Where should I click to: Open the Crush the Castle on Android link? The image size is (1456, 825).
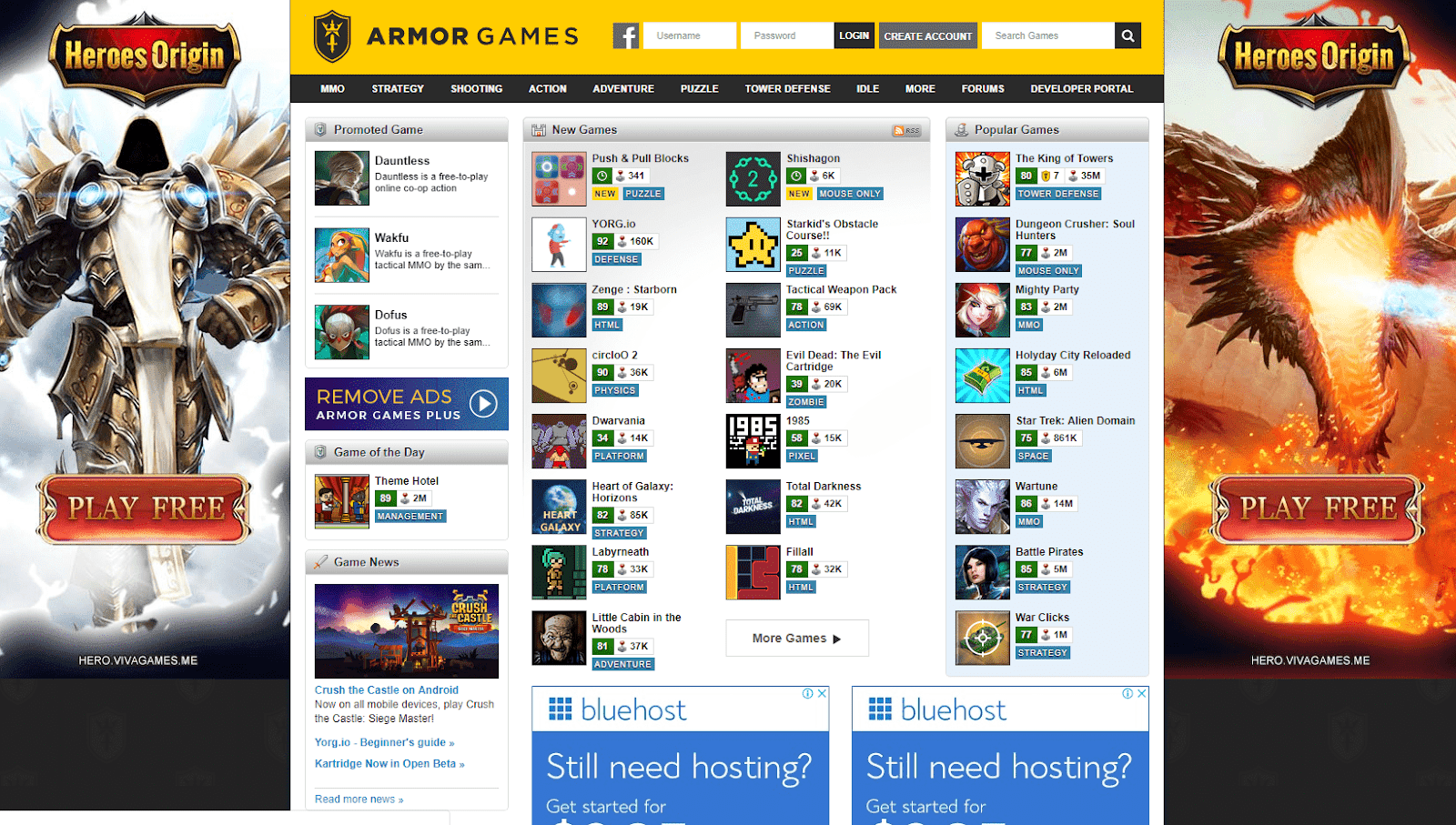coord(387,690)
